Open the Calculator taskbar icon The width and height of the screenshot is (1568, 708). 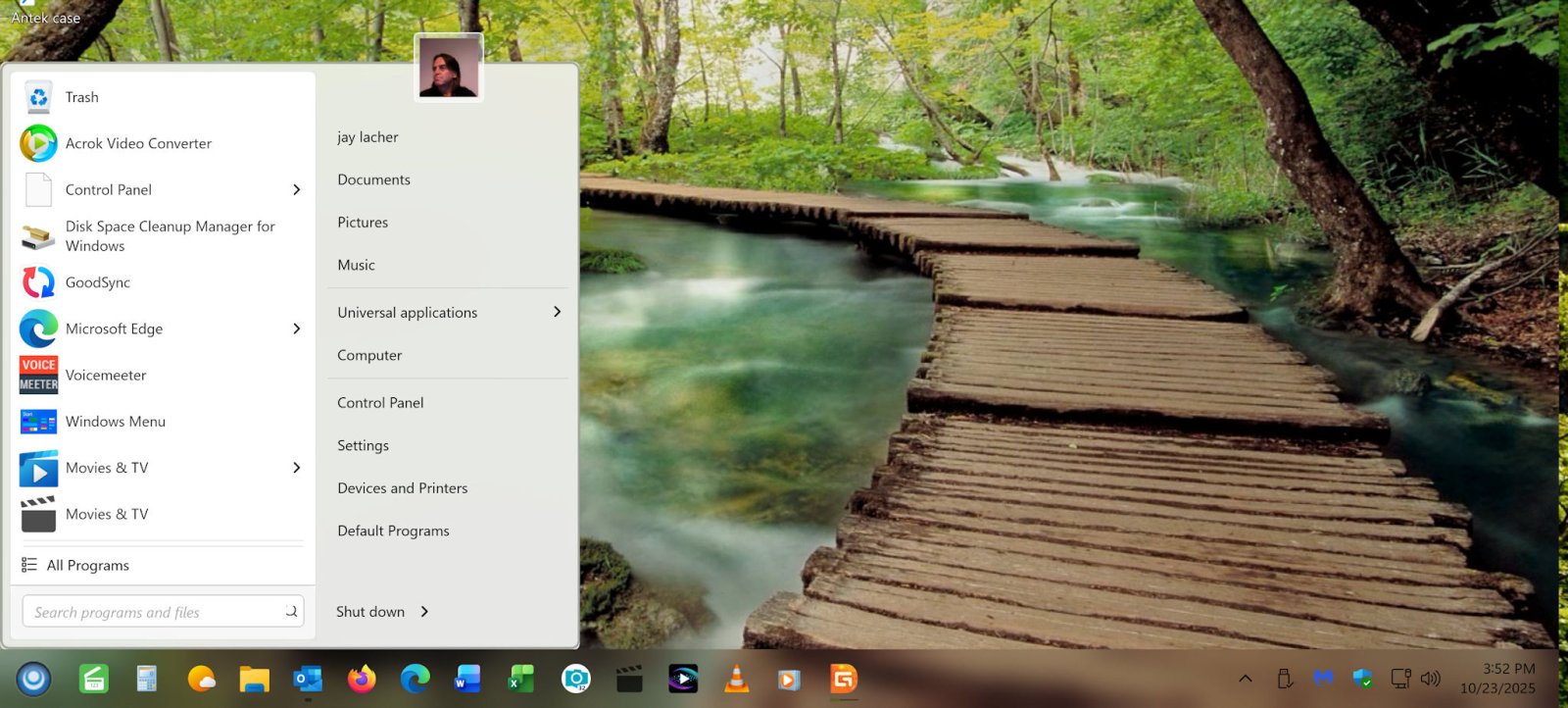[x=147, y=679]
